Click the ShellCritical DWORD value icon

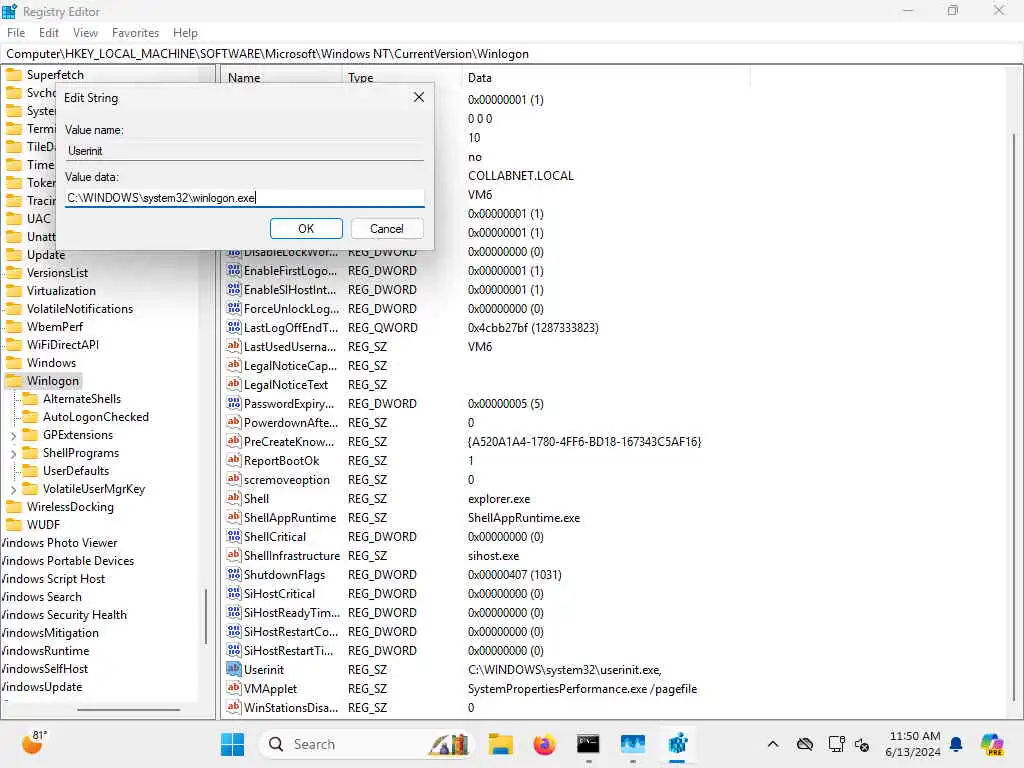click(x=234, y=536)
